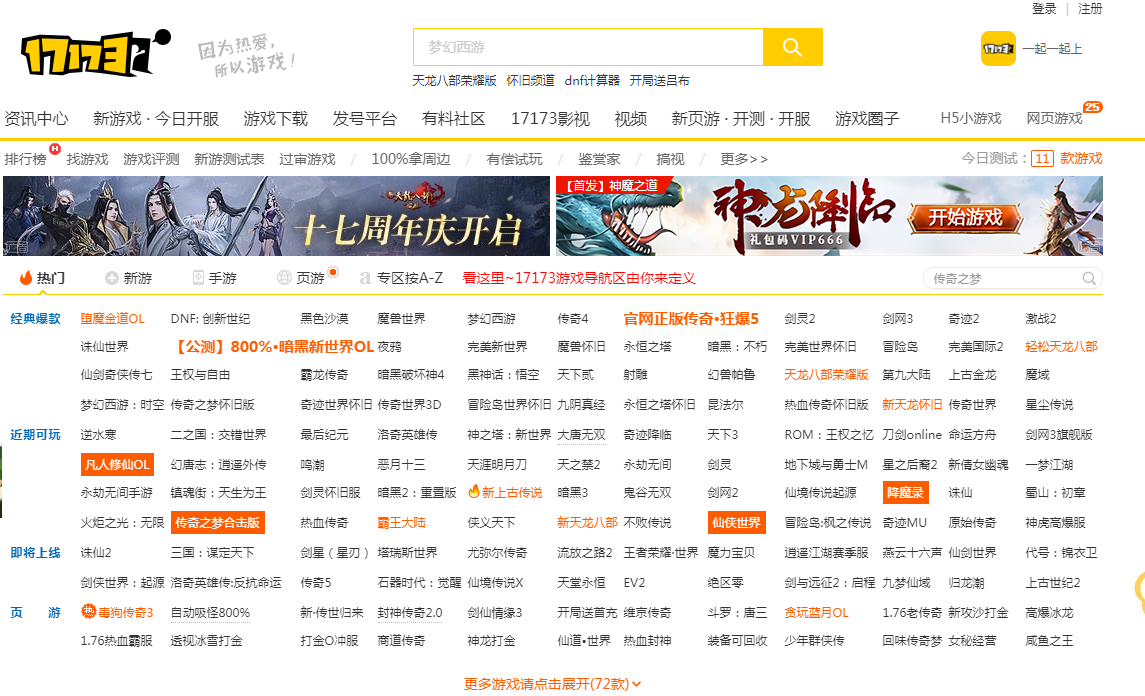The width and height of the screenshot is (1145, 696).
Task: Click the orange 传奇之梦合击版 button
Action: click(218, 522)
